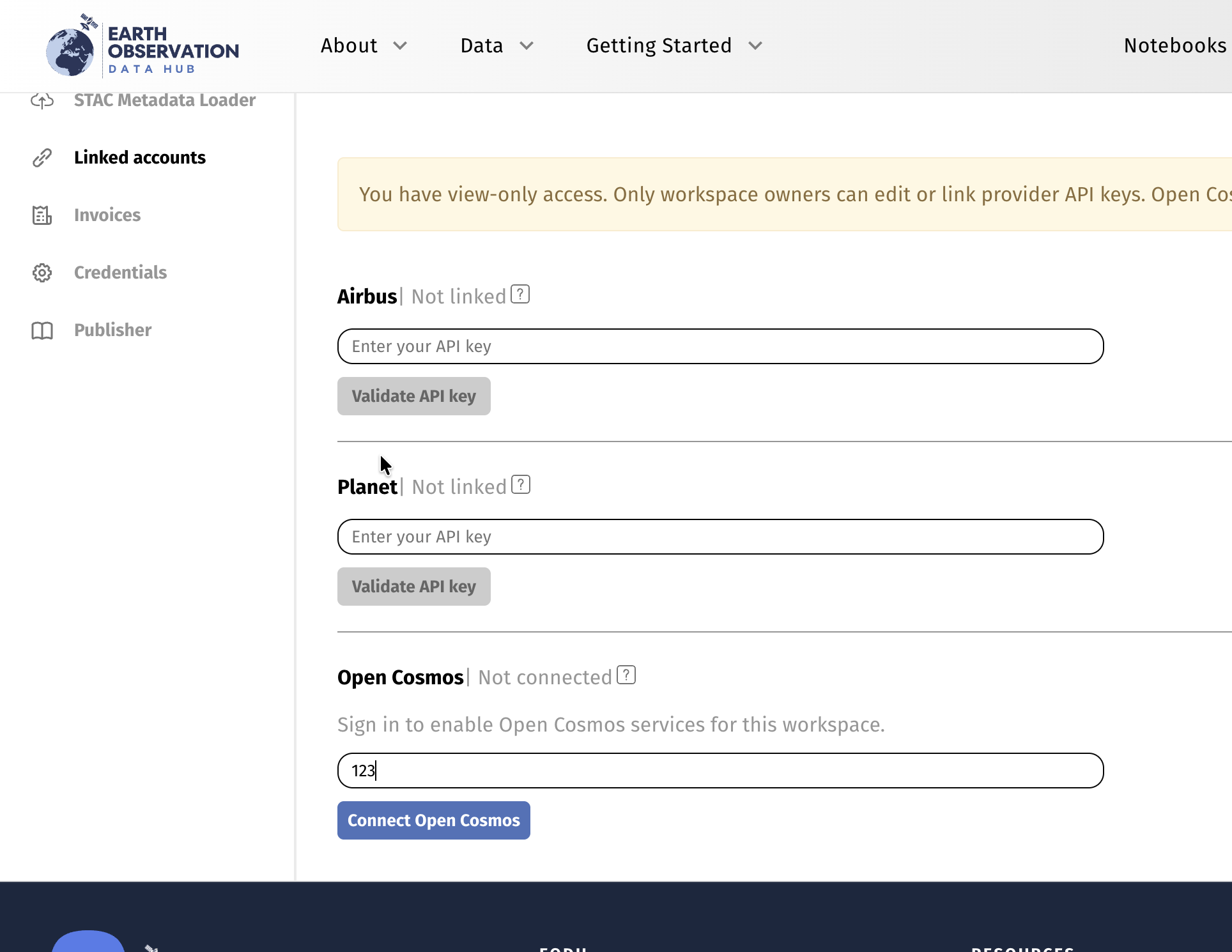Click Validate API key under Airbus
This screenshot has height=952, width=1232.
[x=414, y=396]
